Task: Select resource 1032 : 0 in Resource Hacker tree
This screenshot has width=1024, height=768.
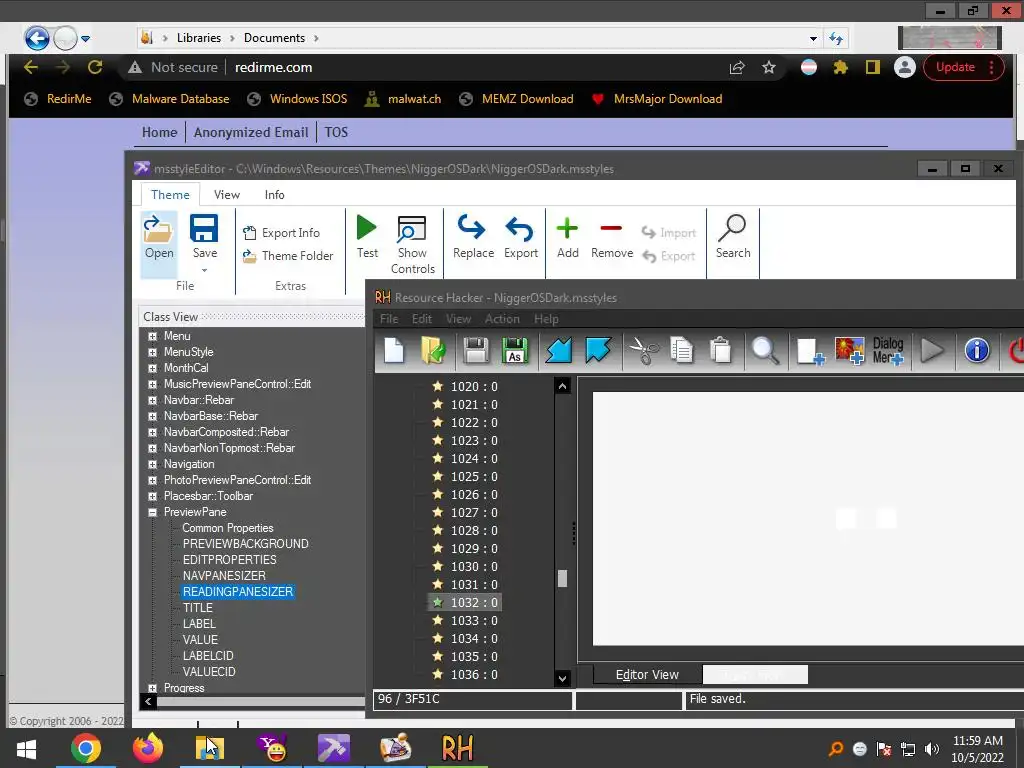Action: 465,603
